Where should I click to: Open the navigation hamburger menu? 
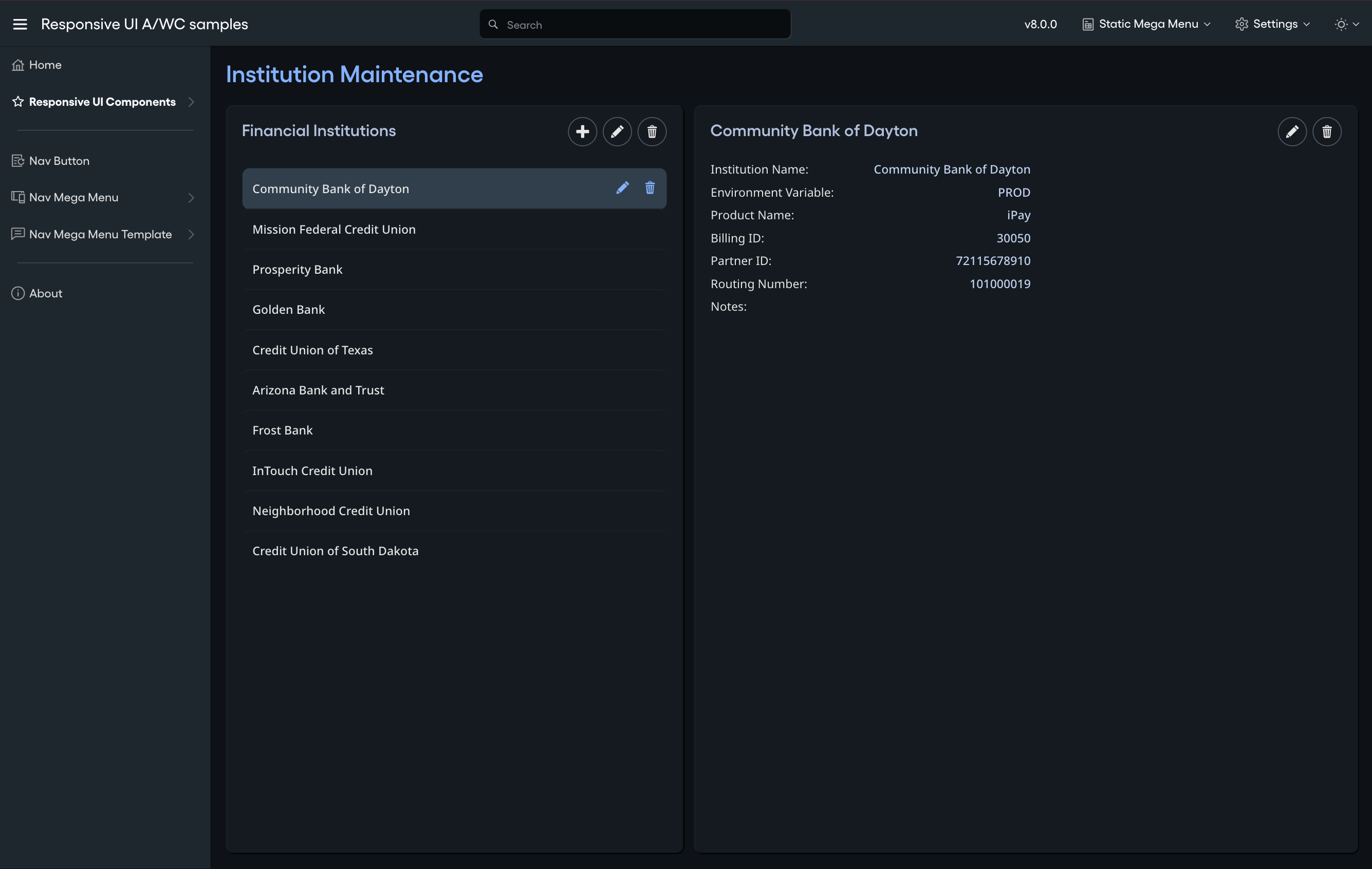click(x=20, y=24)
